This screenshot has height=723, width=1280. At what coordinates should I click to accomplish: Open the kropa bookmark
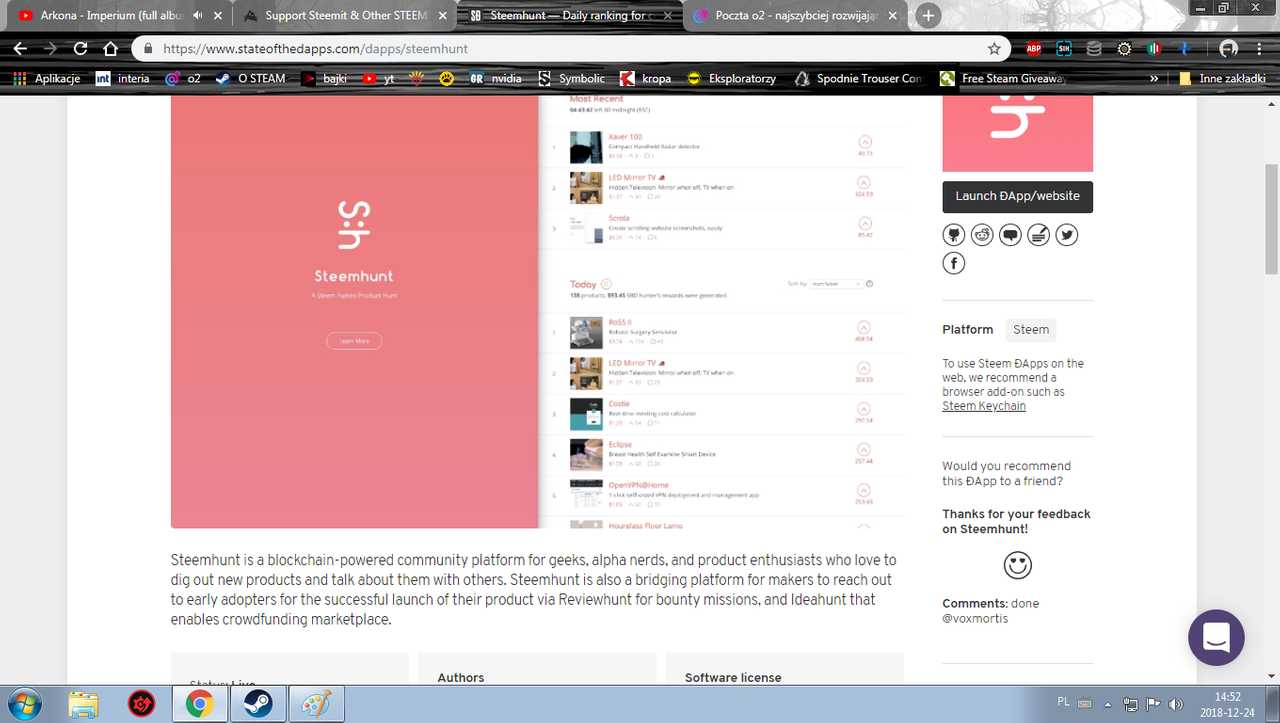pos(645,78)
